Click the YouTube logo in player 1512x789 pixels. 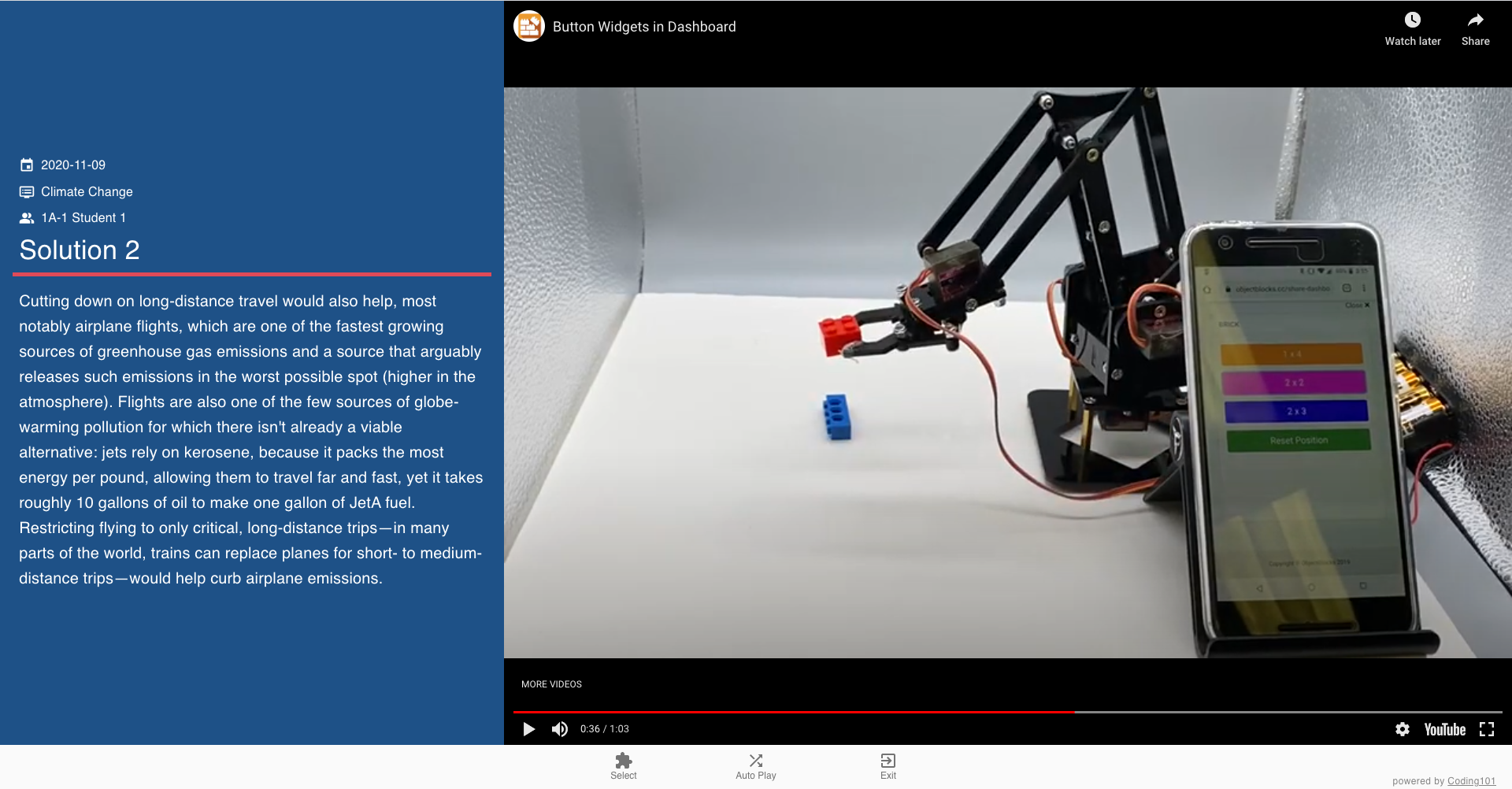1444,729
